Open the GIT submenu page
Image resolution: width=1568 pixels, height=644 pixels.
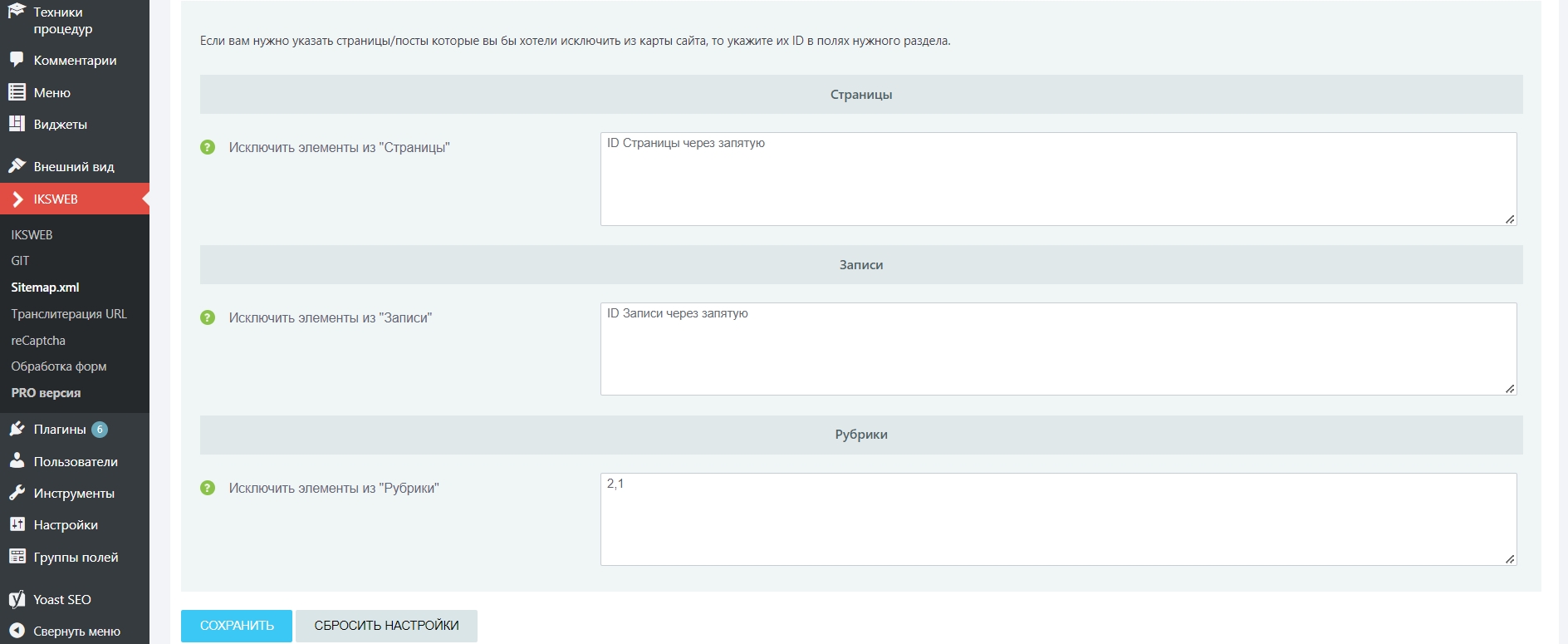(x=20, y=260)
